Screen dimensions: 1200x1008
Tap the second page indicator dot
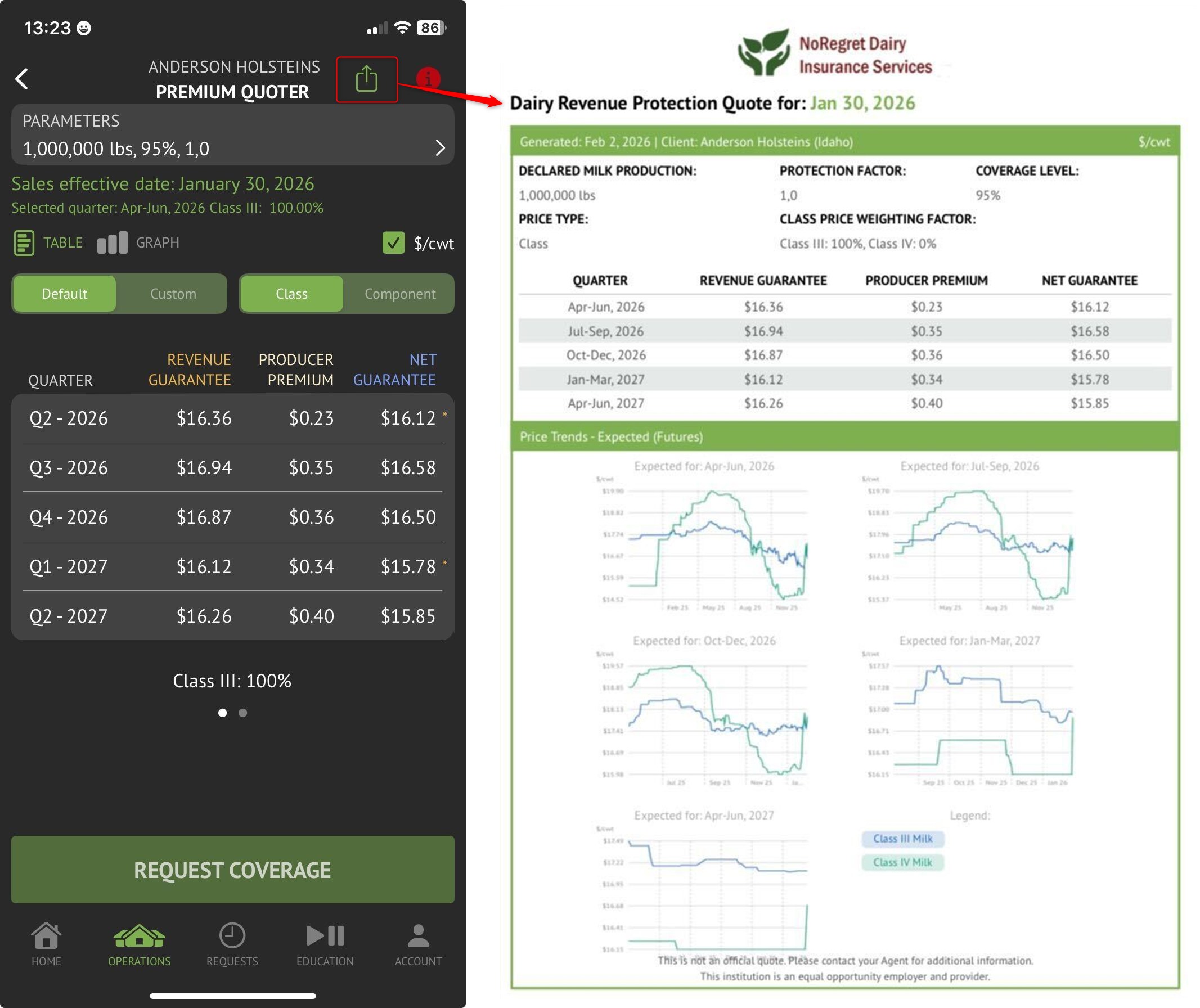[243, 713]
